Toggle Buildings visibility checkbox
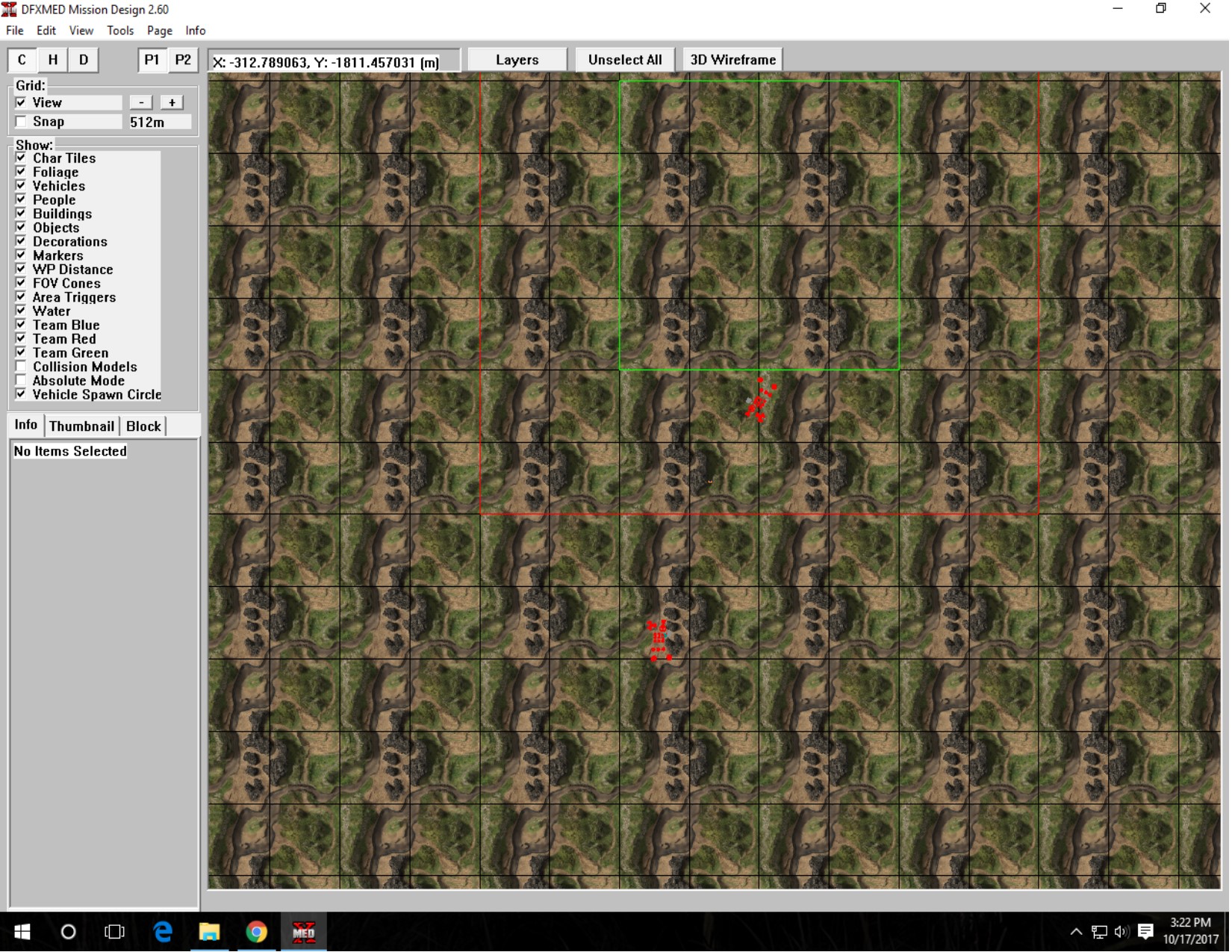Viewport: 1232px width, 952px height. point(21,214)
